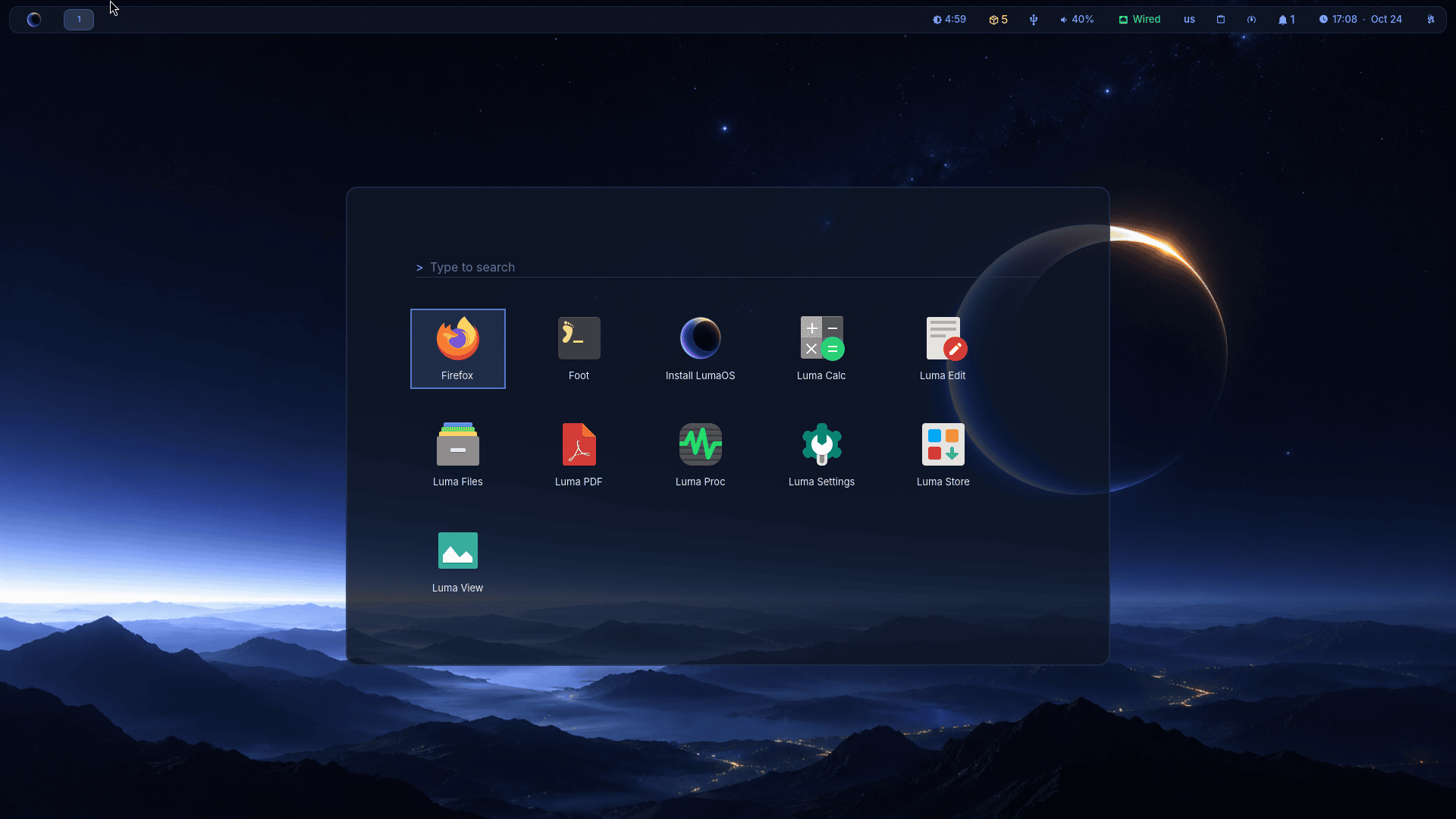Image resolution: width=1456 pixels, height=819 pixels.
Task: Click the power icon in top bar
Action: coord(1251,20)
